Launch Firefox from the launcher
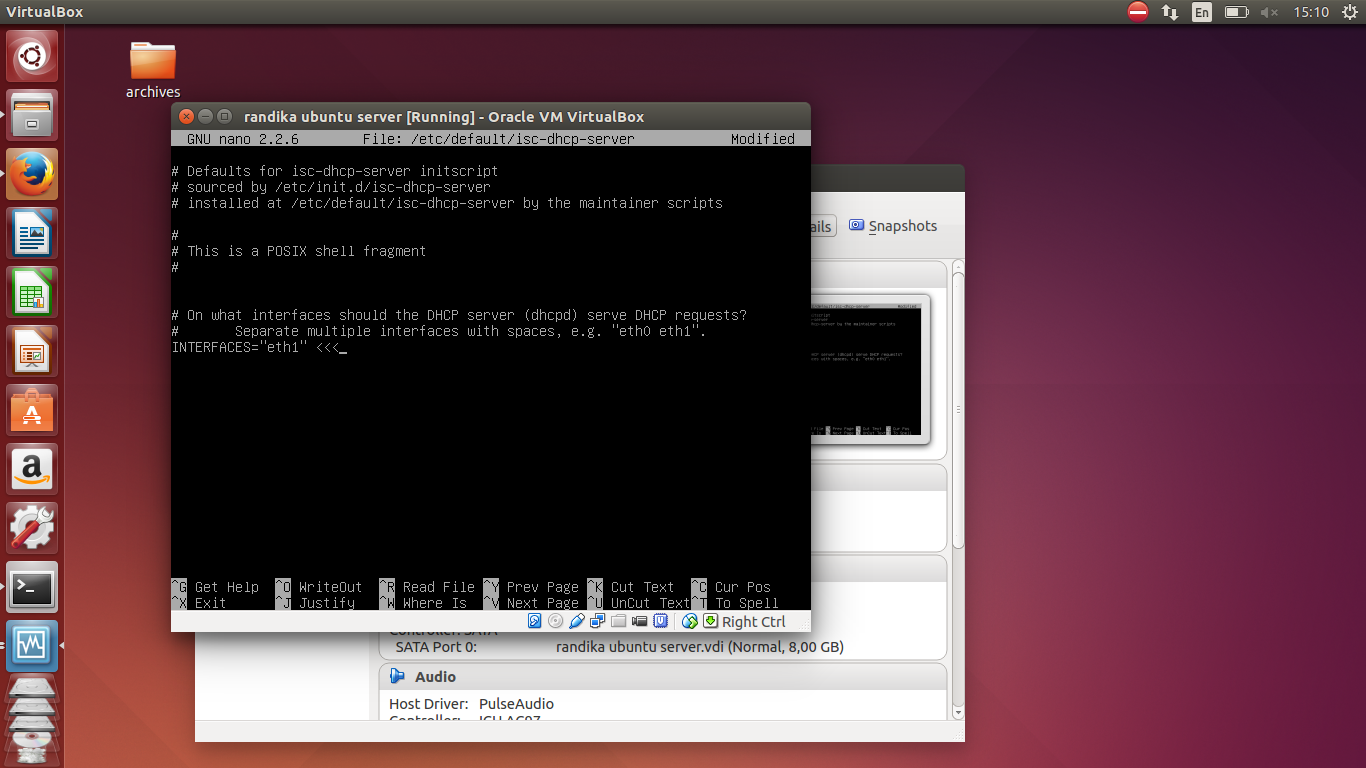The image size is (1366, 768). pyautogui.click(x=32, y=174)
